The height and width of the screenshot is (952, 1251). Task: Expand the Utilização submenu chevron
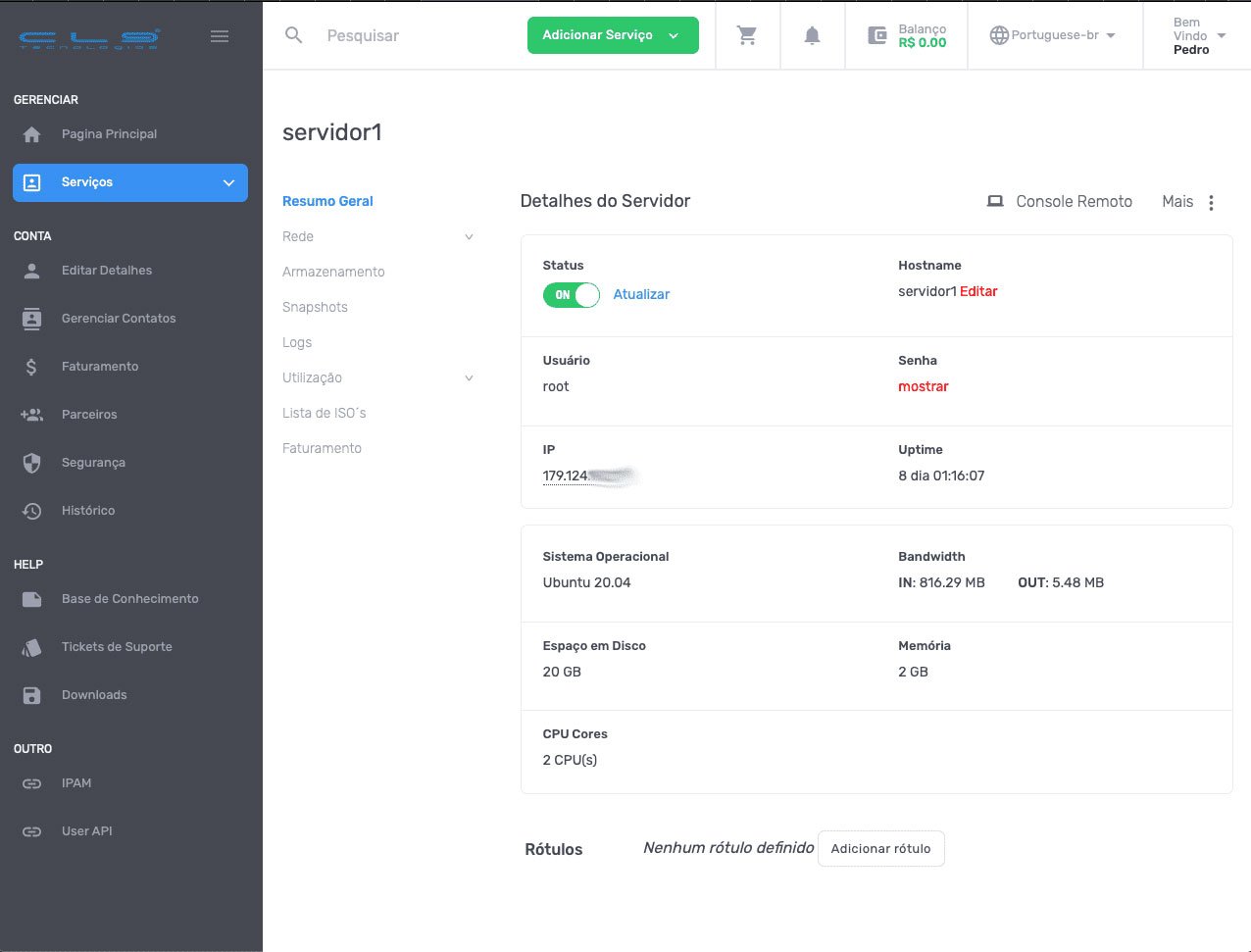point(469,378)
